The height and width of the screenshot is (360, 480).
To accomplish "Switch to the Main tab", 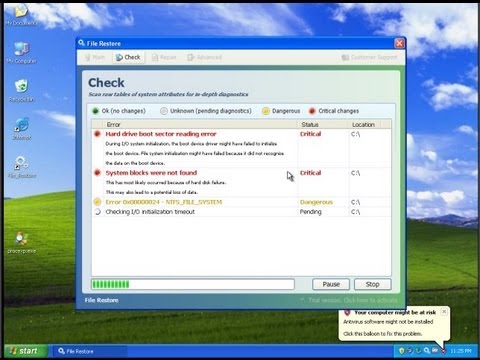I will click(95, 57).
